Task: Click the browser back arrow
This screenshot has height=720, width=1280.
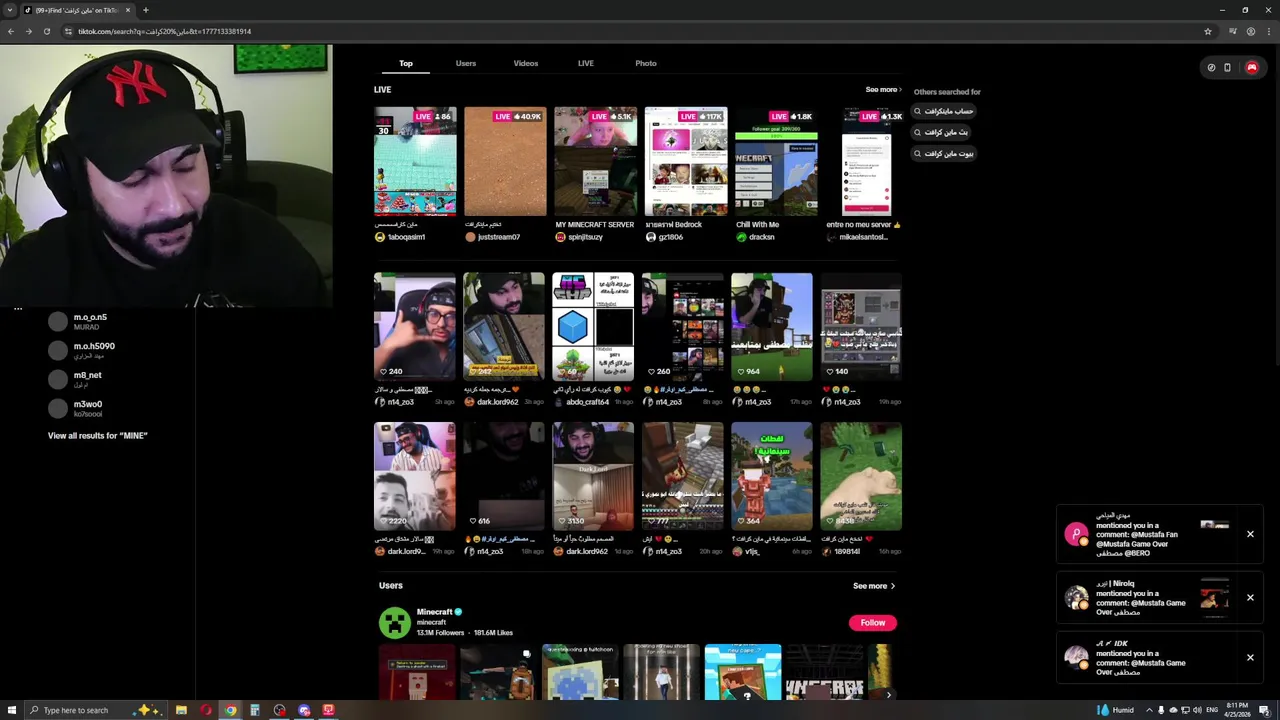Action: 11,31
